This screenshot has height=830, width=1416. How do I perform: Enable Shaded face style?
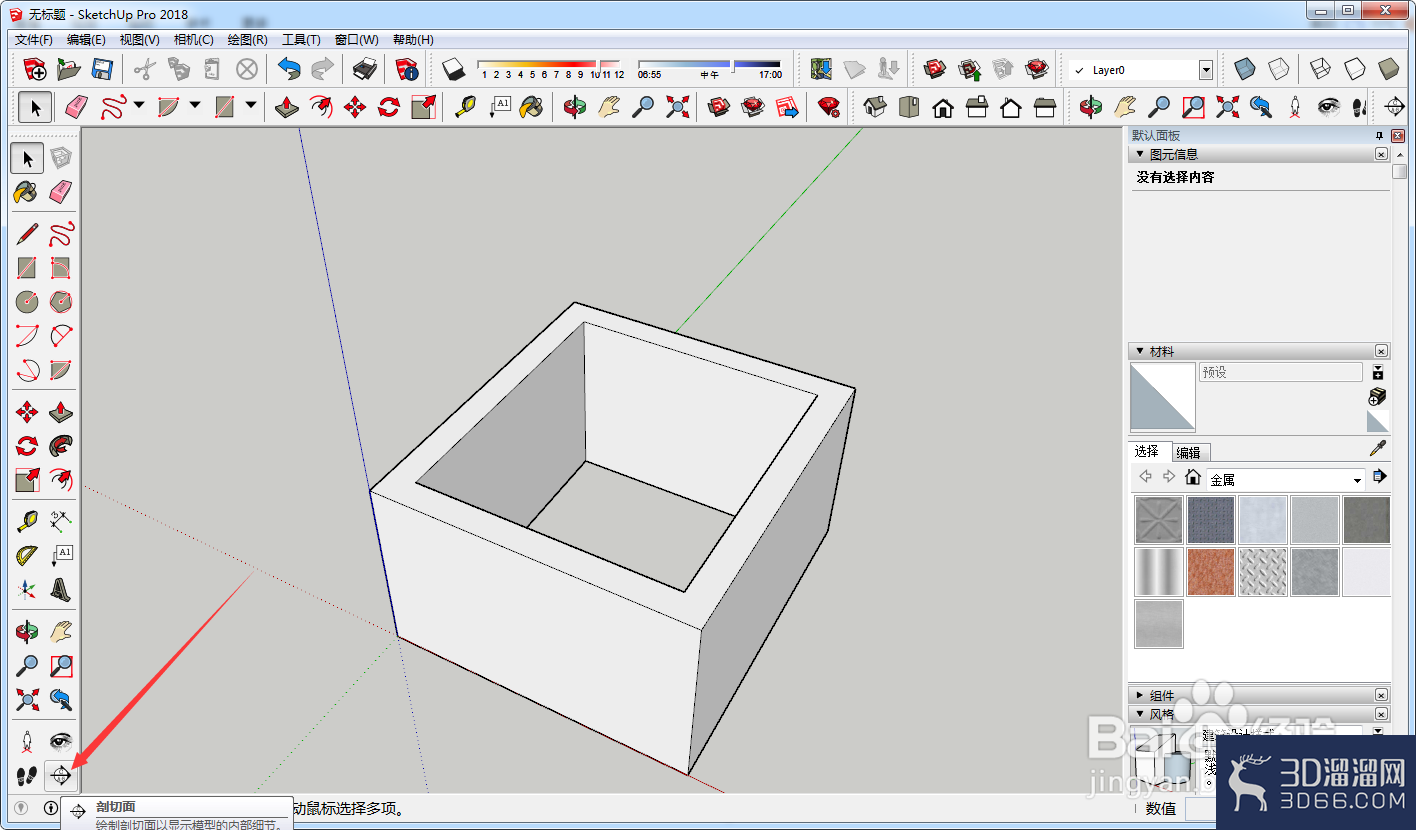tap(1389, 69)
